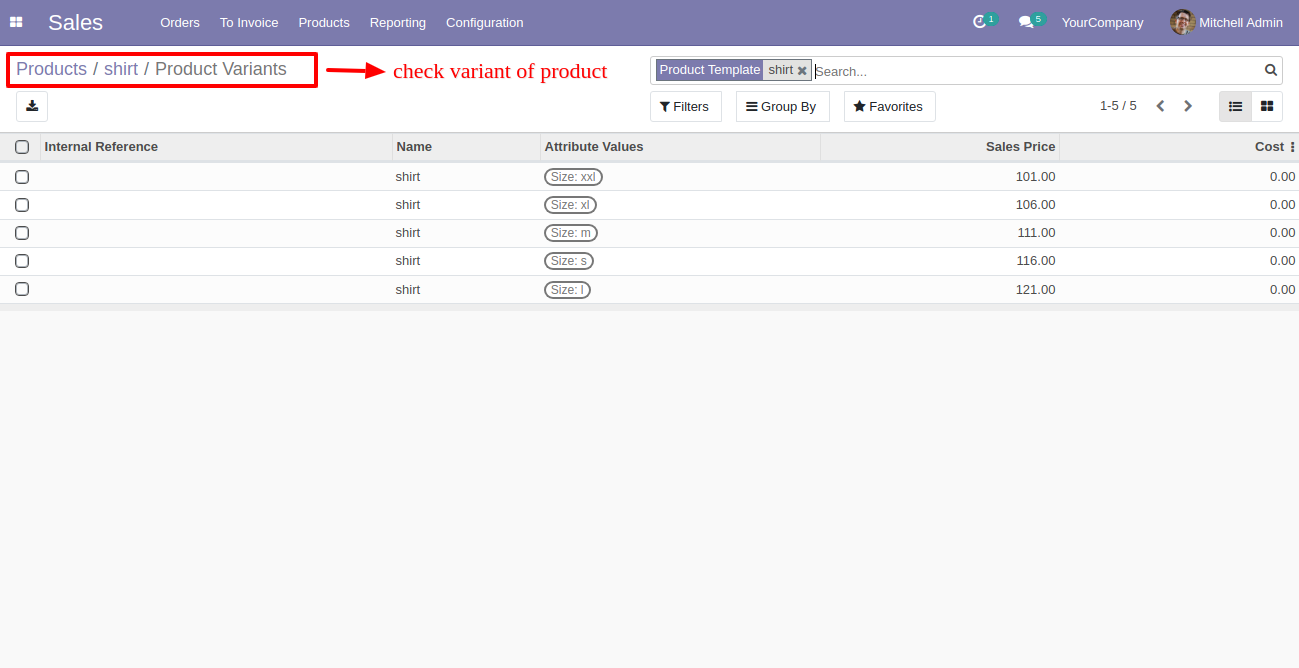The image size is (1299, 668).
Task: Open the Filters dropdown
Action: point(686,107)
